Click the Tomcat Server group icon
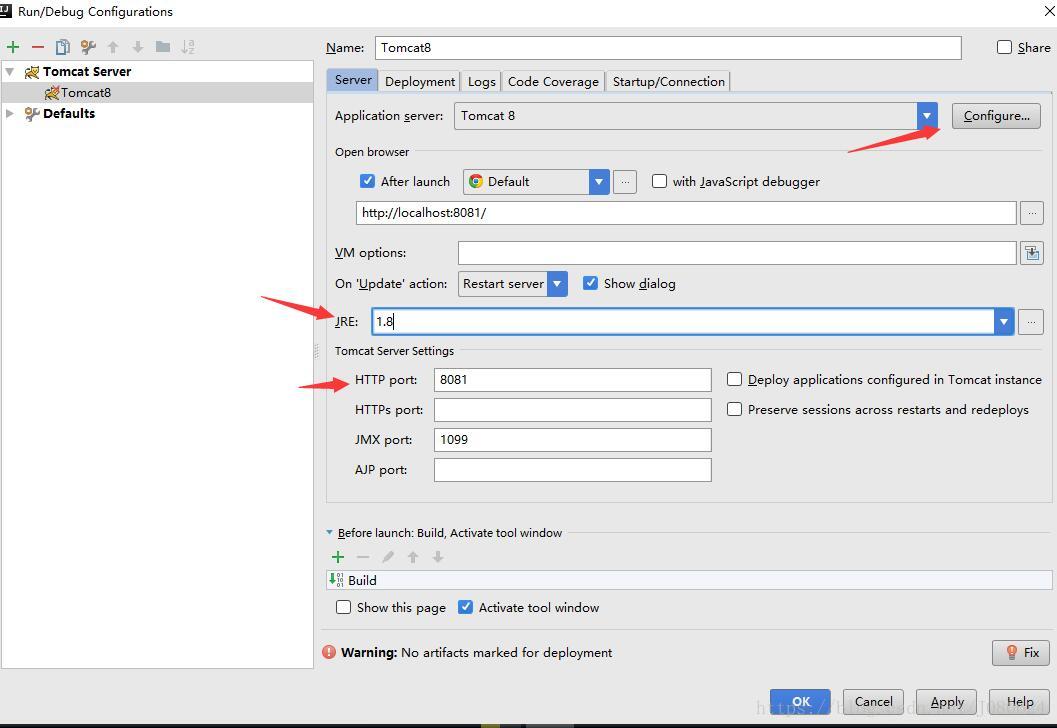1057x728 pixels. [x=32, y=71]
